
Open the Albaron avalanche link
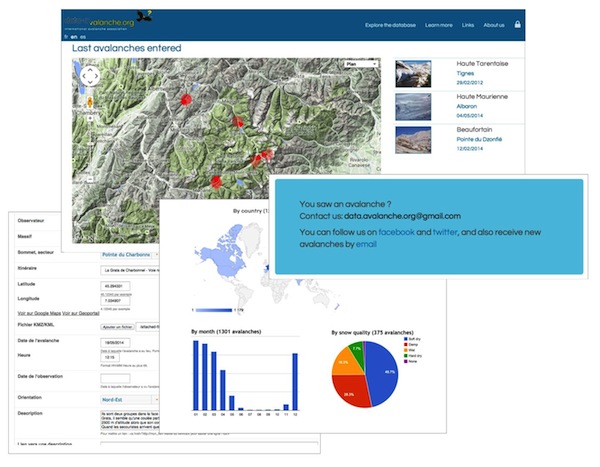point(466,106)
